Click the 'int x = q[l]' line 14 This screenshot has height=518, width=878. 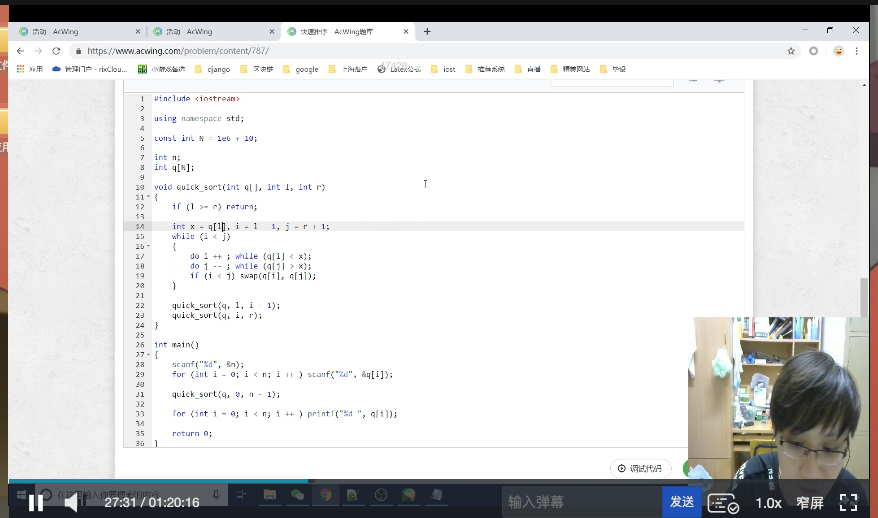251,226
